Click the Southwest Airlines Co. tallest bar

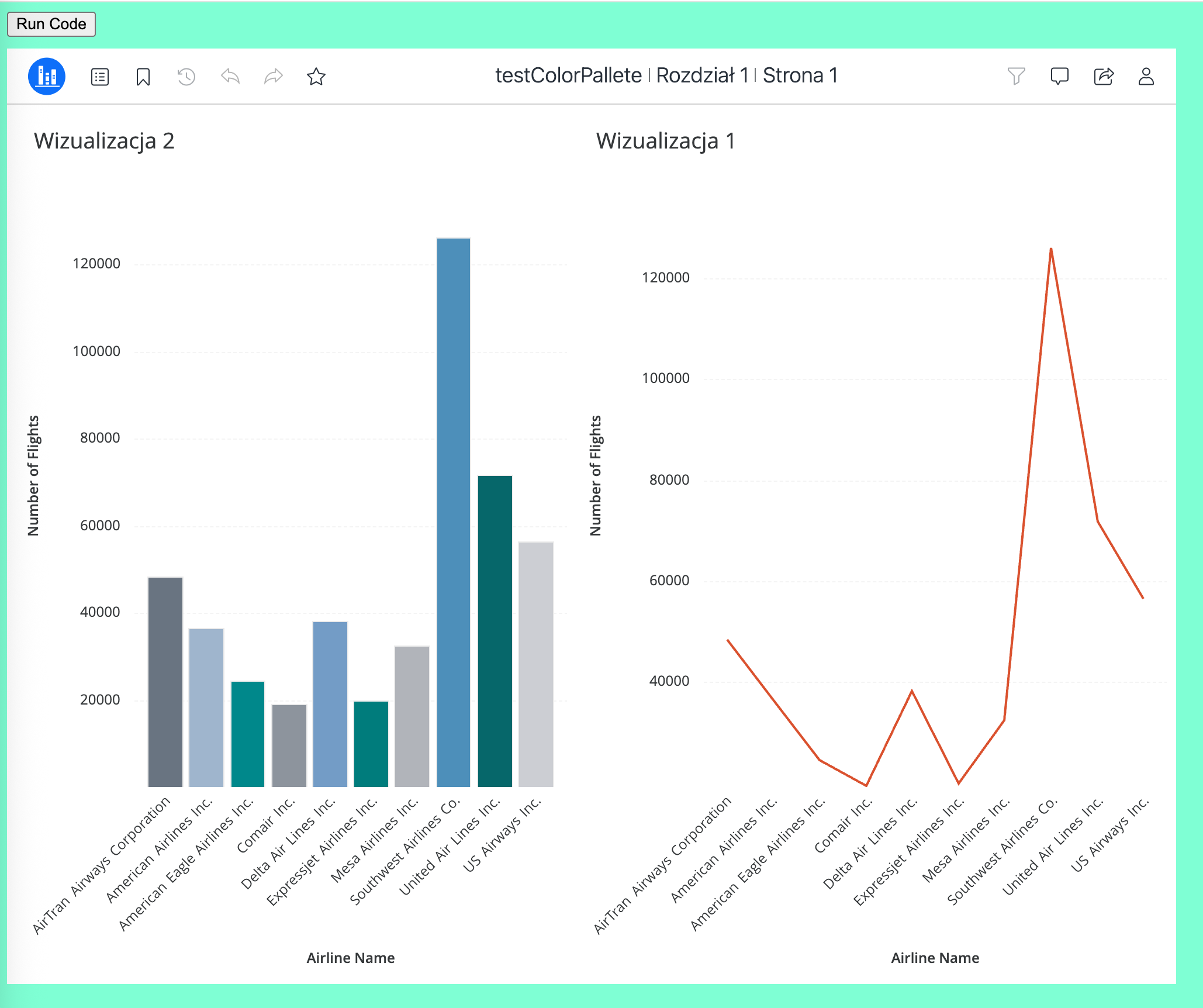(454, 512)
